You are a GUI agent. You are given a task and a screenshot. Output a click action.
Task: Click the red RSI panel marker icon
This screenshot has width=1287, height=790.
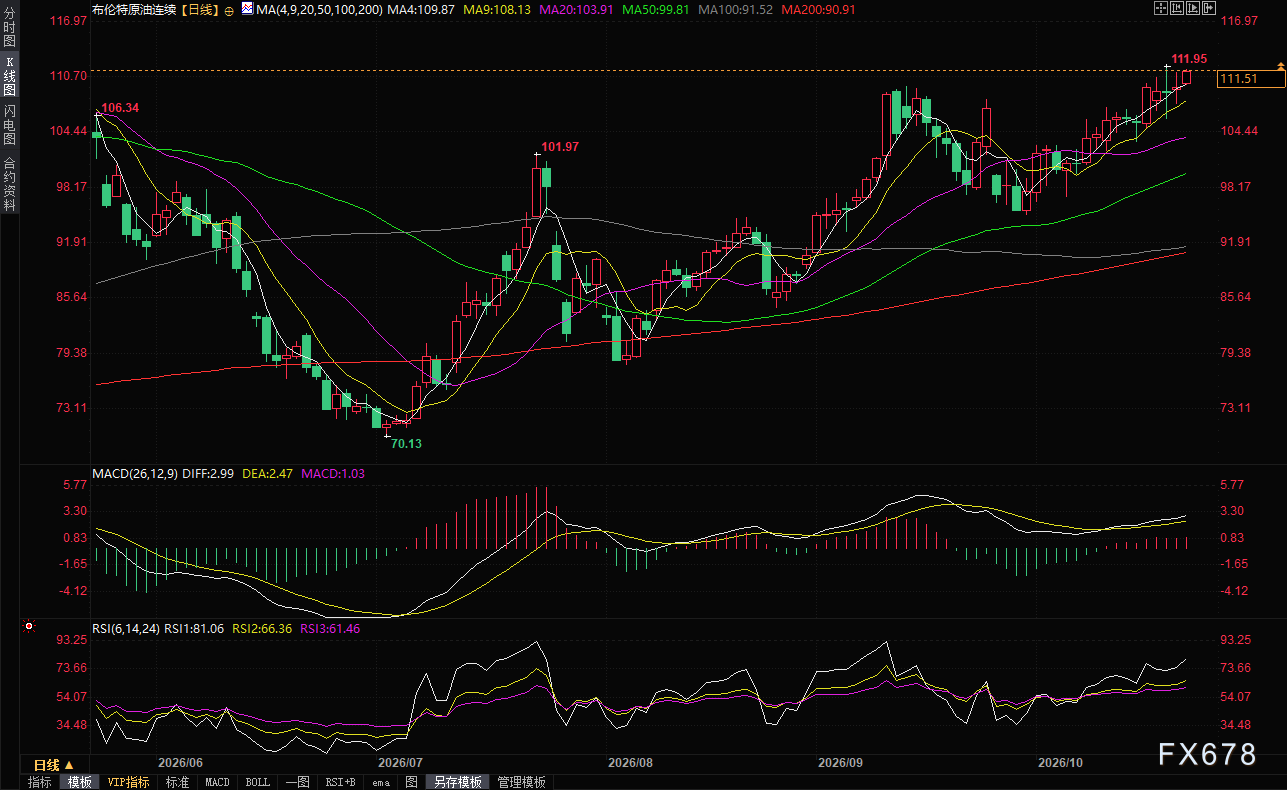pos(28,627)
